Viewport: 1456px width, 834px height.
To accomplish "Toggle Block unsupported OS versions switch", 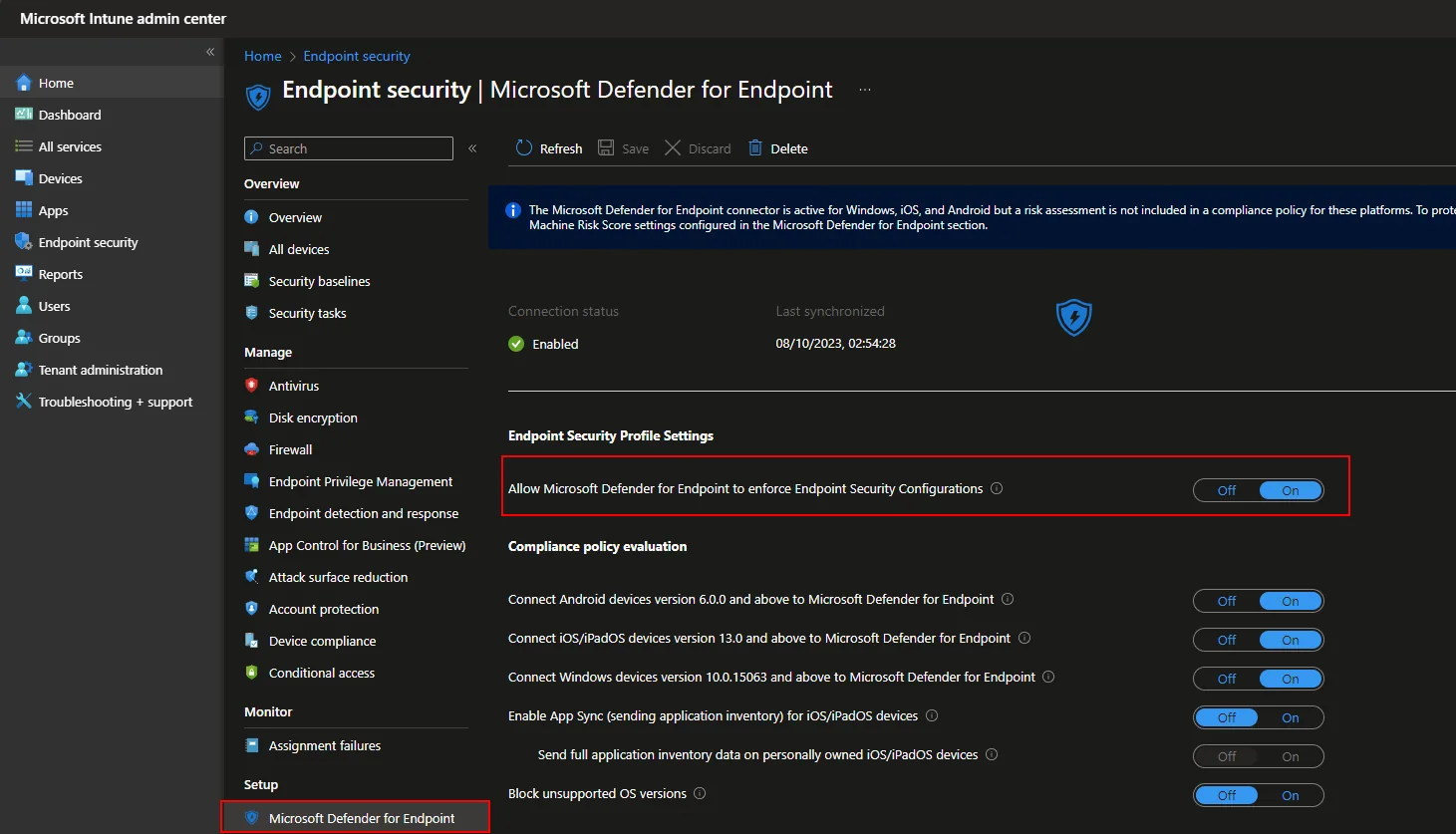I will point(1259,795).
